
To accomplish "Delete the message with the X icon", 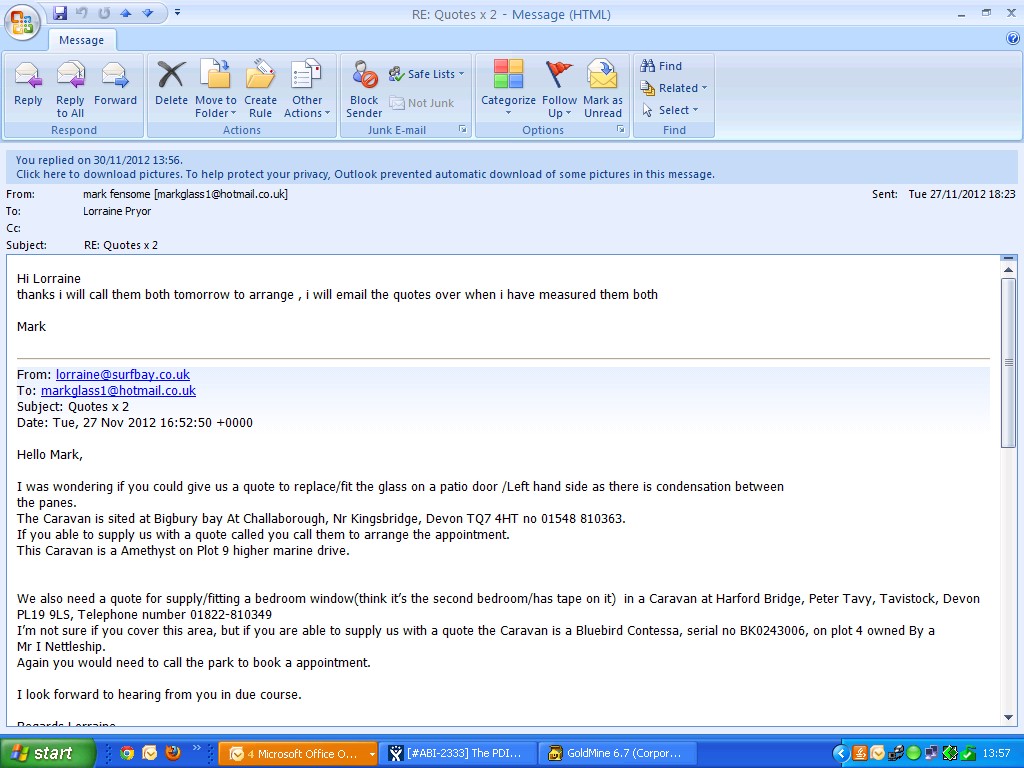I will point(171,83).
